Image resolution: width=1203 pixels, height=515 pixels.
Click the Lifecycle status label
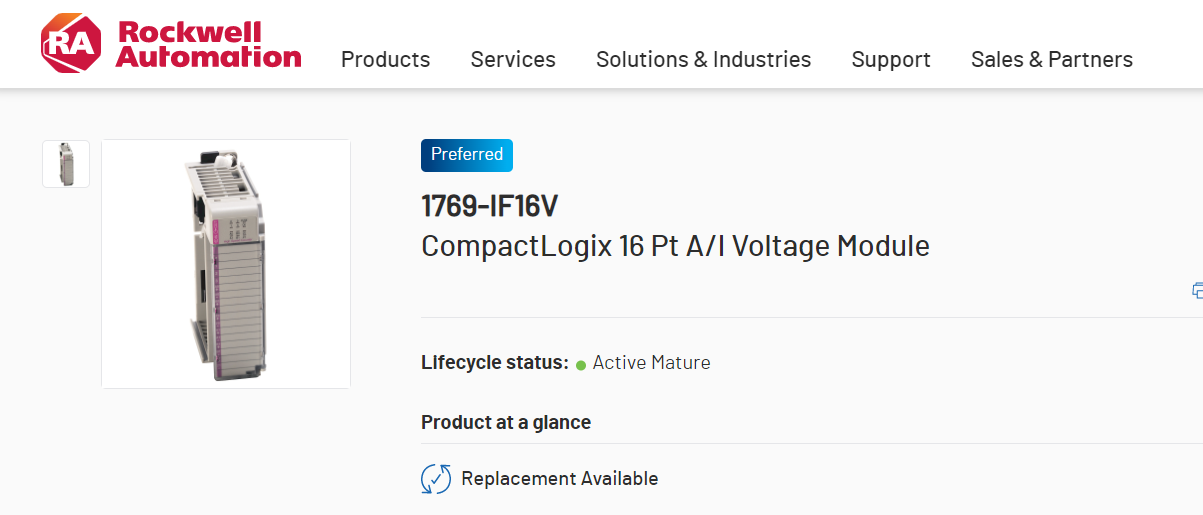pos(495,363)
